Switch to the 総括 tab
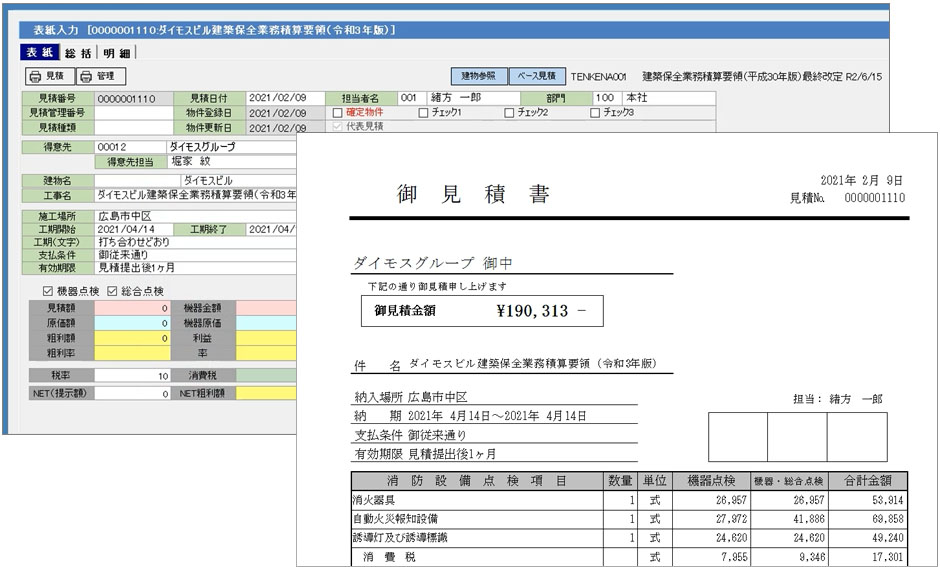 [78, 53]
